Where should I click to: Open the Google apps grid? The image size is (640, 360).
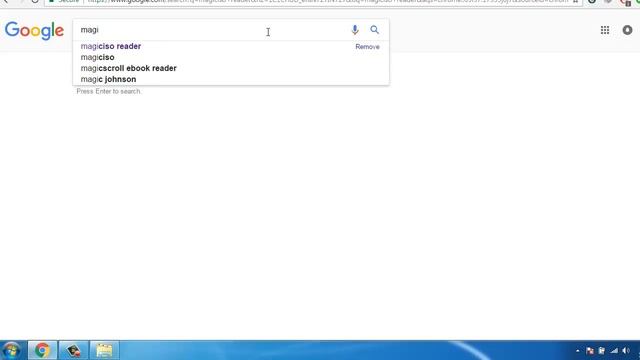[x=605, y=30]
